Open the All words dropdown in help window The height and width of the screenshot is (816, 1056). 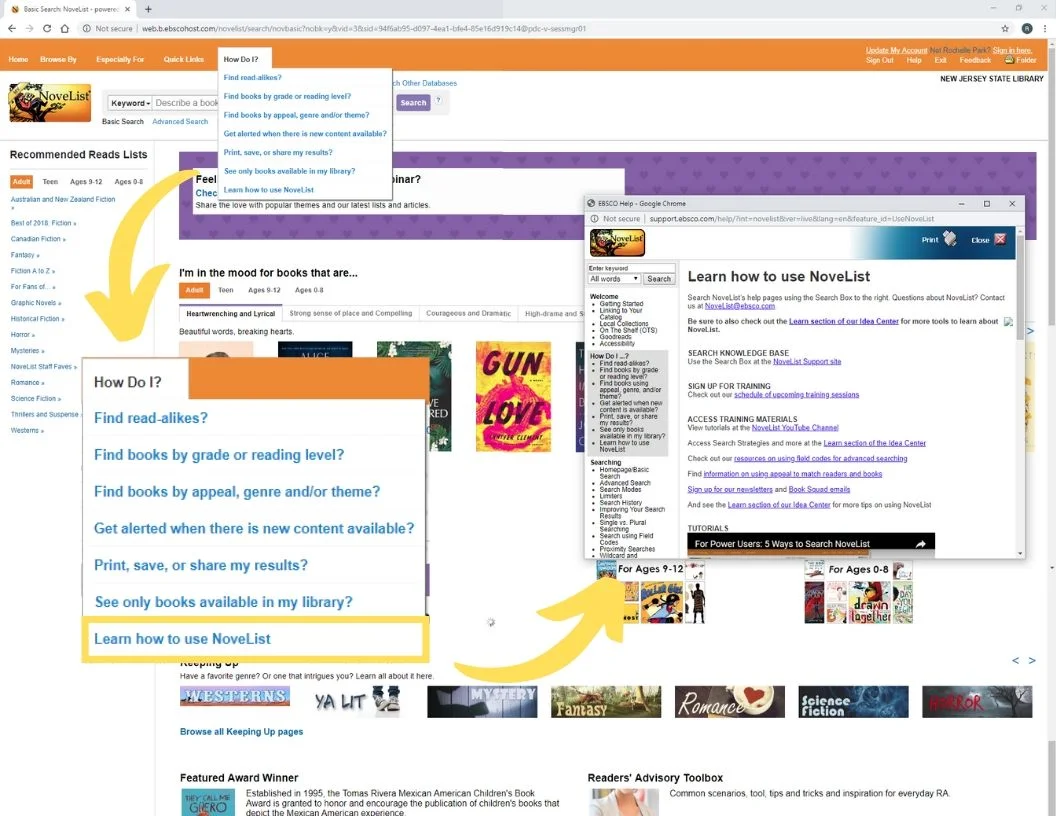coord(614,279)
